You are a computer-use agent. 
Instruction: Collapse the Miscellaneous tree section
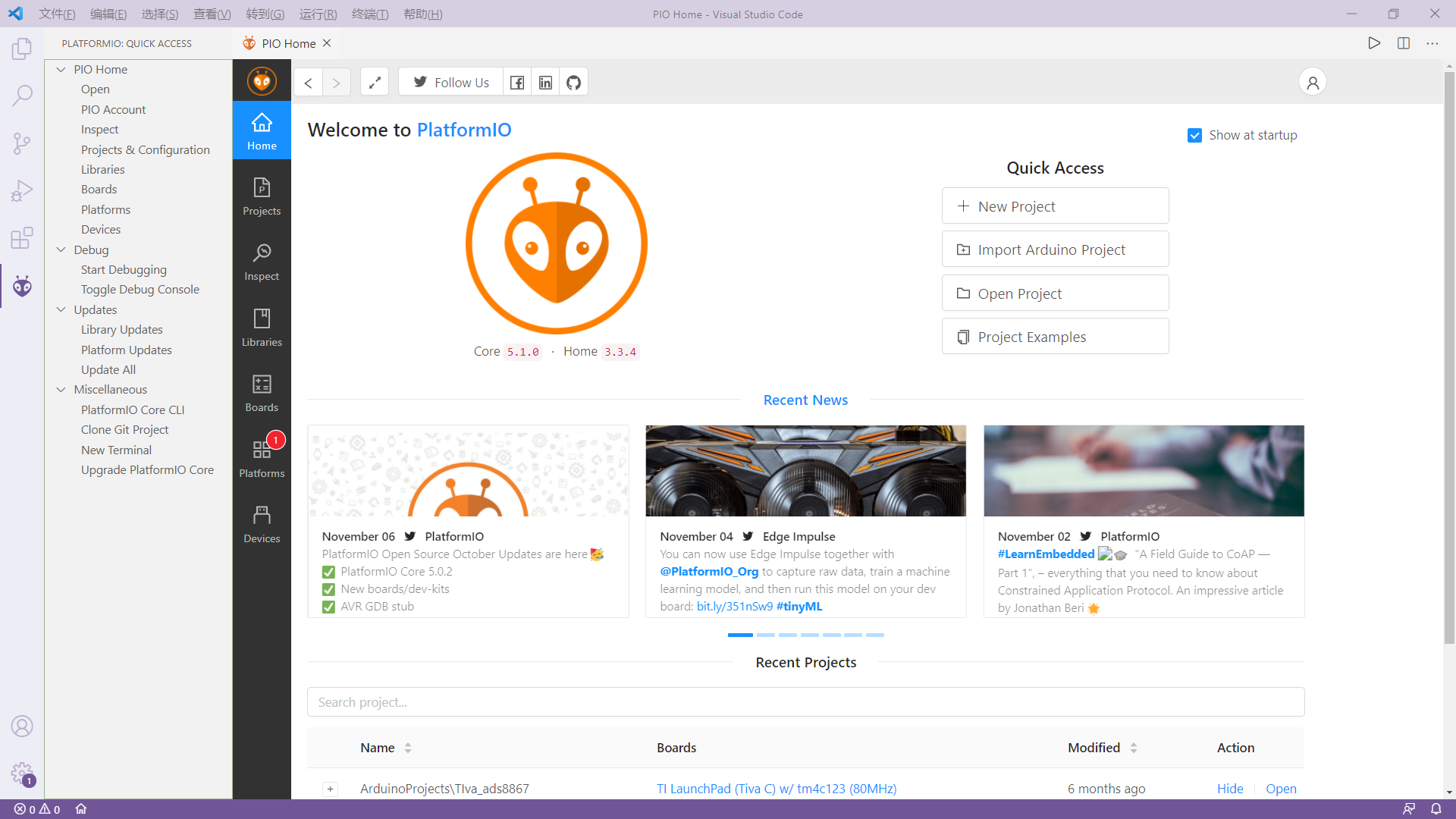61,389
